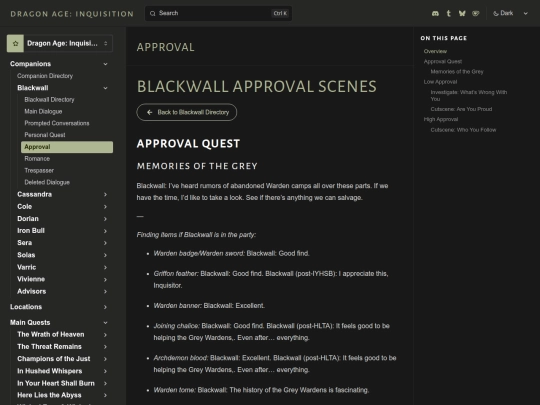Select the highlighted Approval sidebar item
This screenshot has width=540, height=405.
[x=67, y=147]
